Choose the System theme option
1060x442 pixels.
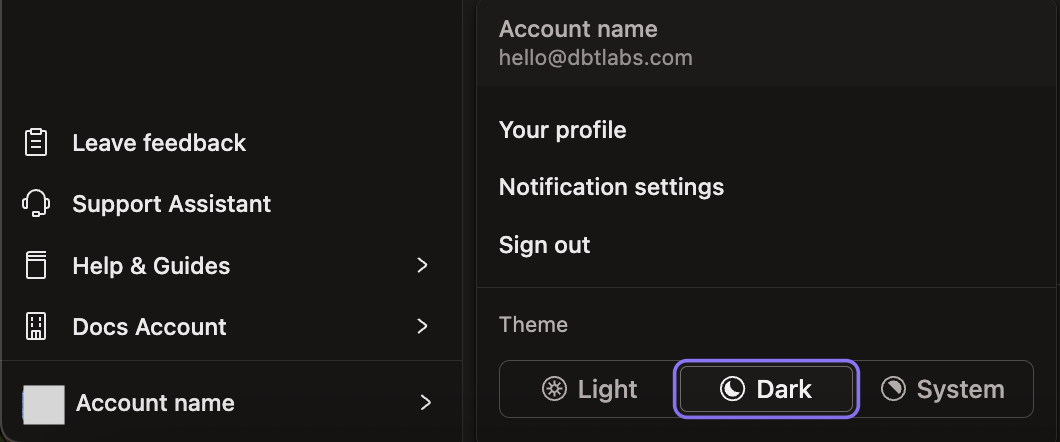(x=943, y=389)
